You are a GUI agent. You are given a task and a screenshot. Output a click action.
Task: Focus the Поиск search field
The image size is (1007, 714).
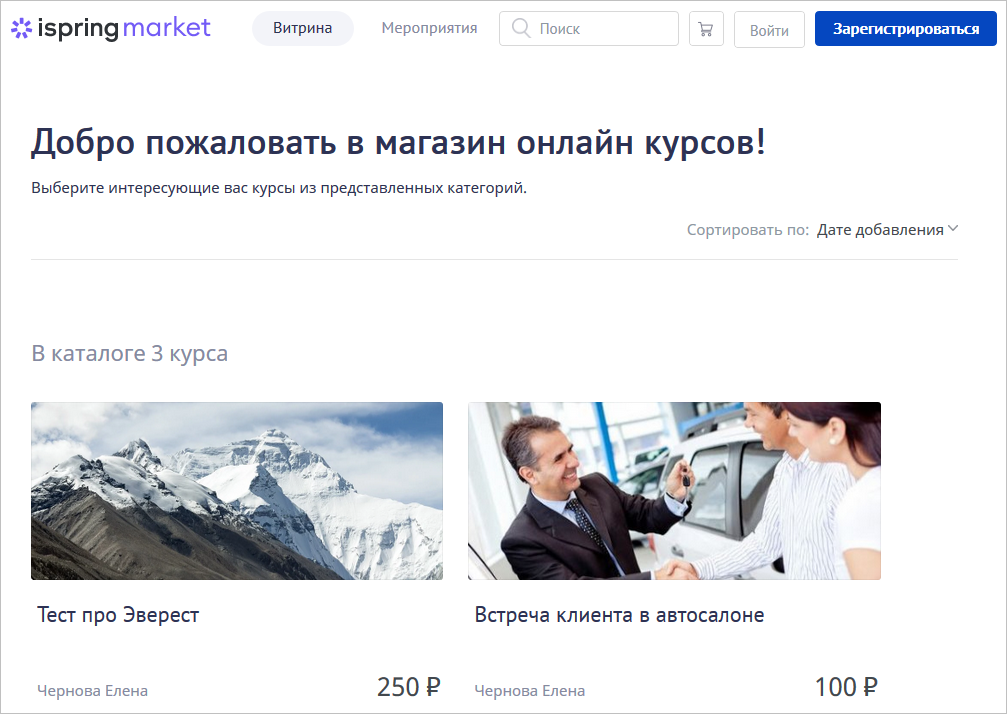coord(589,29)
